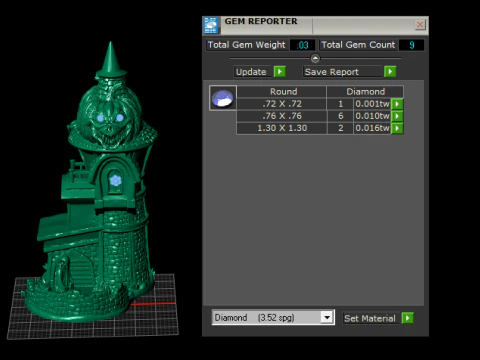Click the quantity 6 cell
Image resolution: width=480 pixels, height=360 pixels.
[341, 116]
